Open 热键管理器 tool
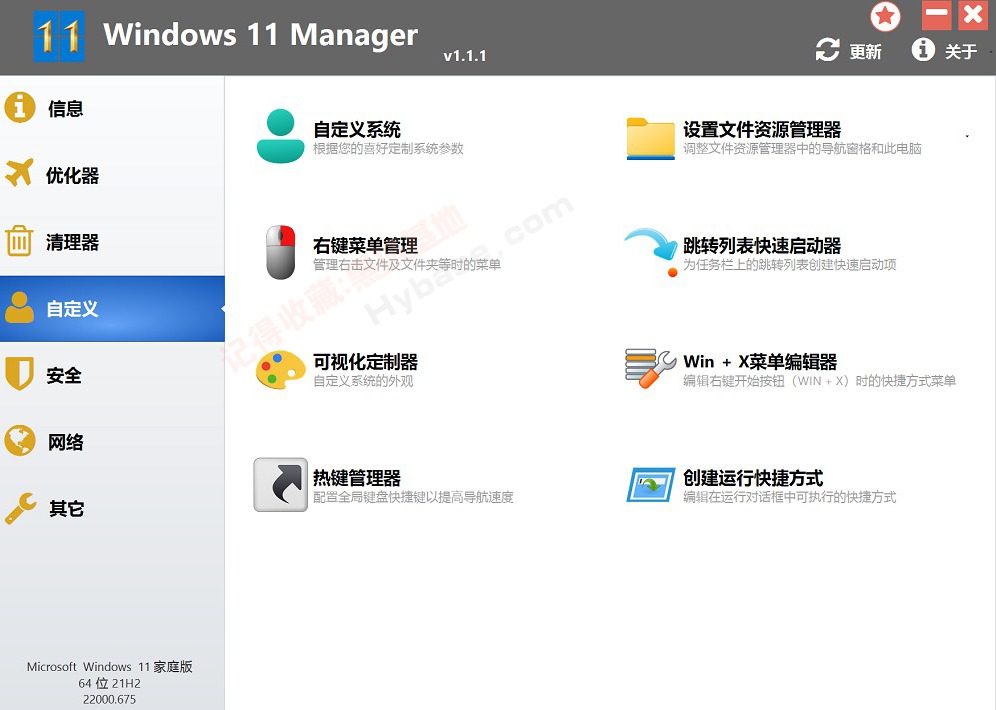 356,478
